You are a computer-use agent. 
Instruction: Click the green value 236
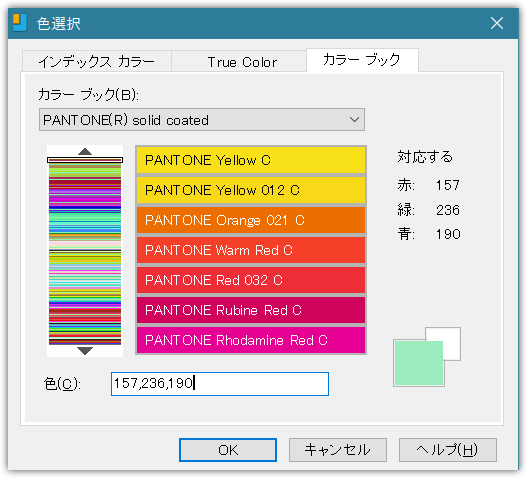click(448, 210)
